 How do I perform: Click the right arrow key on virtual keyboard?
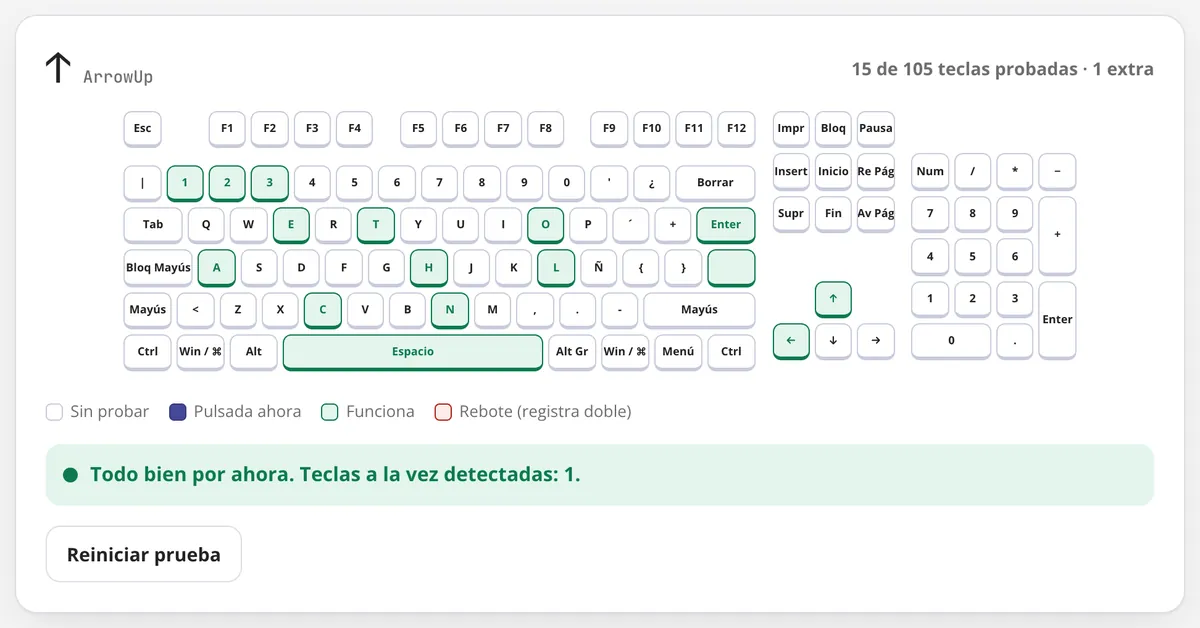click(876, 341)
